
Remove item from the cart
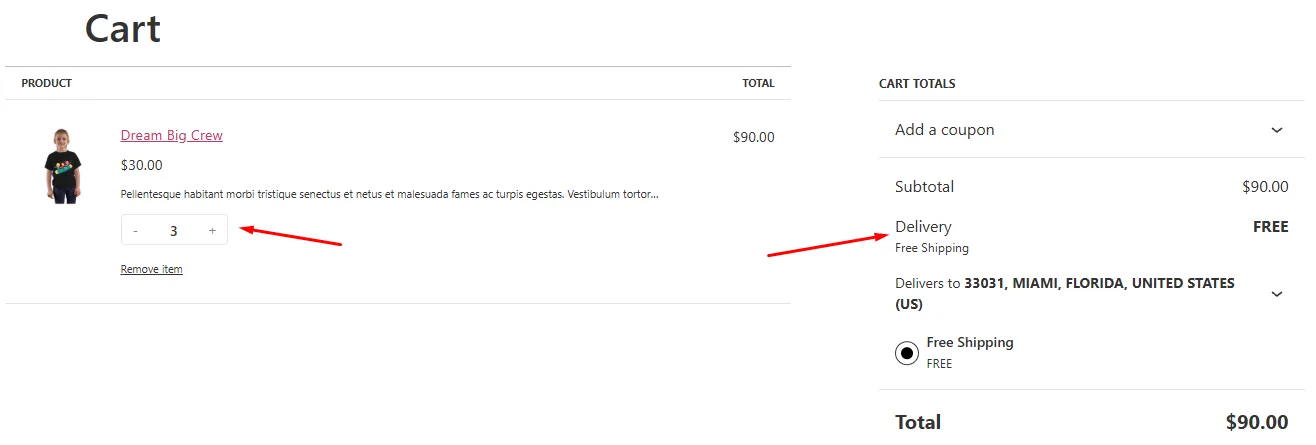pyautogui.click(x=151, y=269)
